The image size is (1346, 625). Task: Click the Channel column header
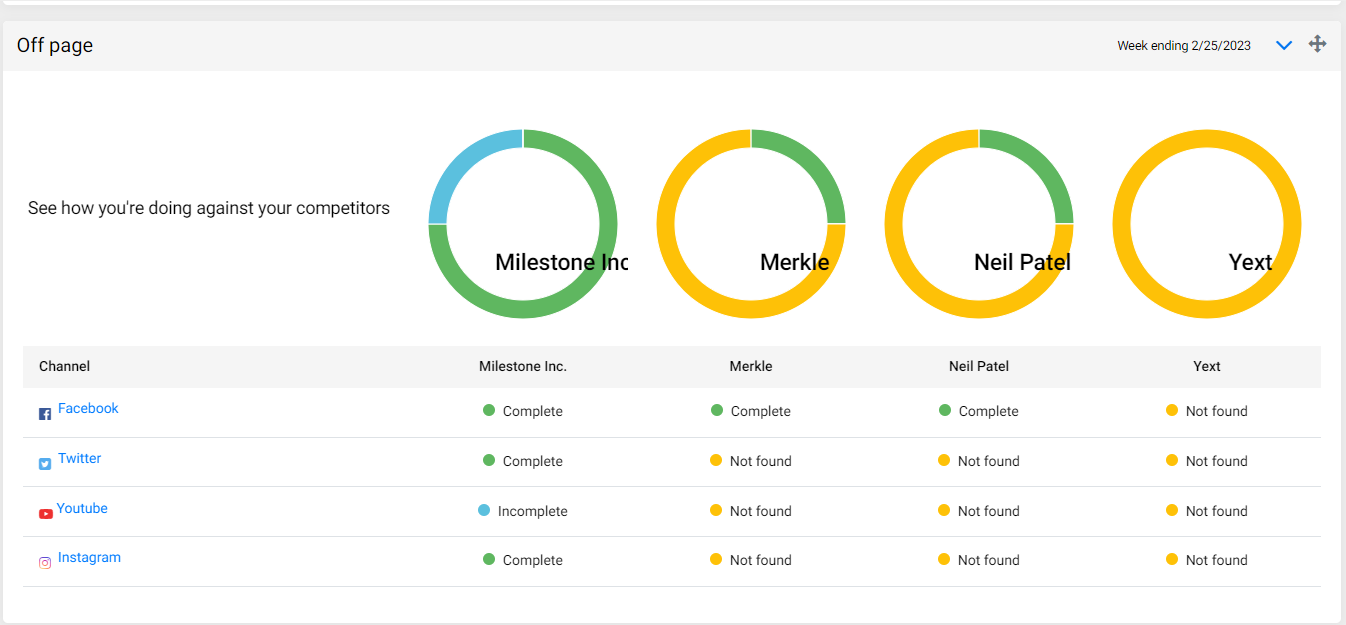click(65, 366)
